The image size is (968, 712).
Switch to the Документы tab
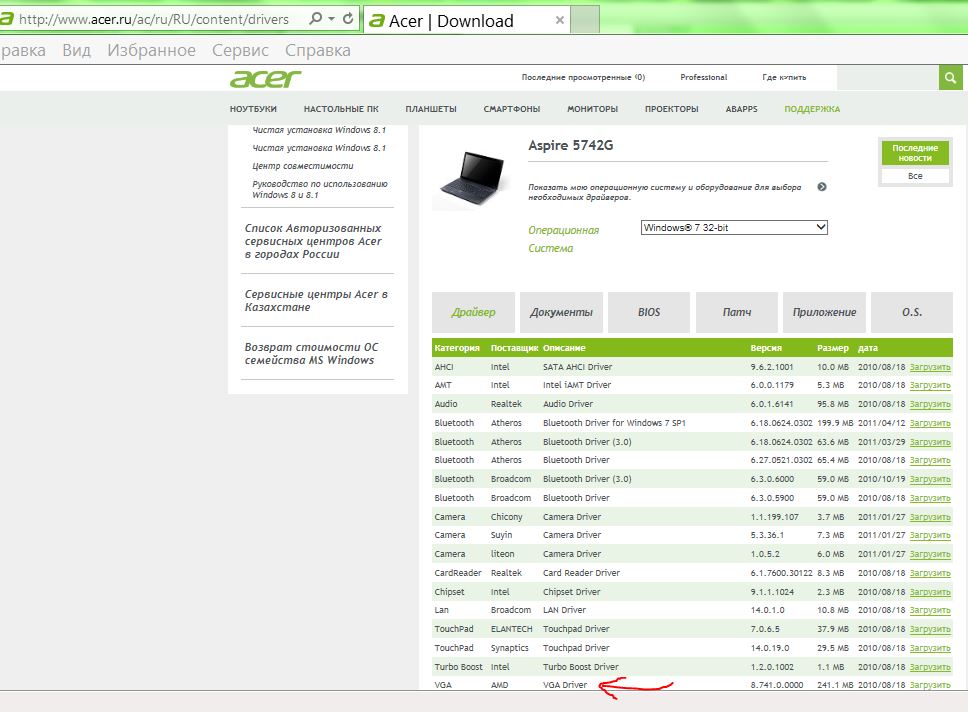pos(561,312)
